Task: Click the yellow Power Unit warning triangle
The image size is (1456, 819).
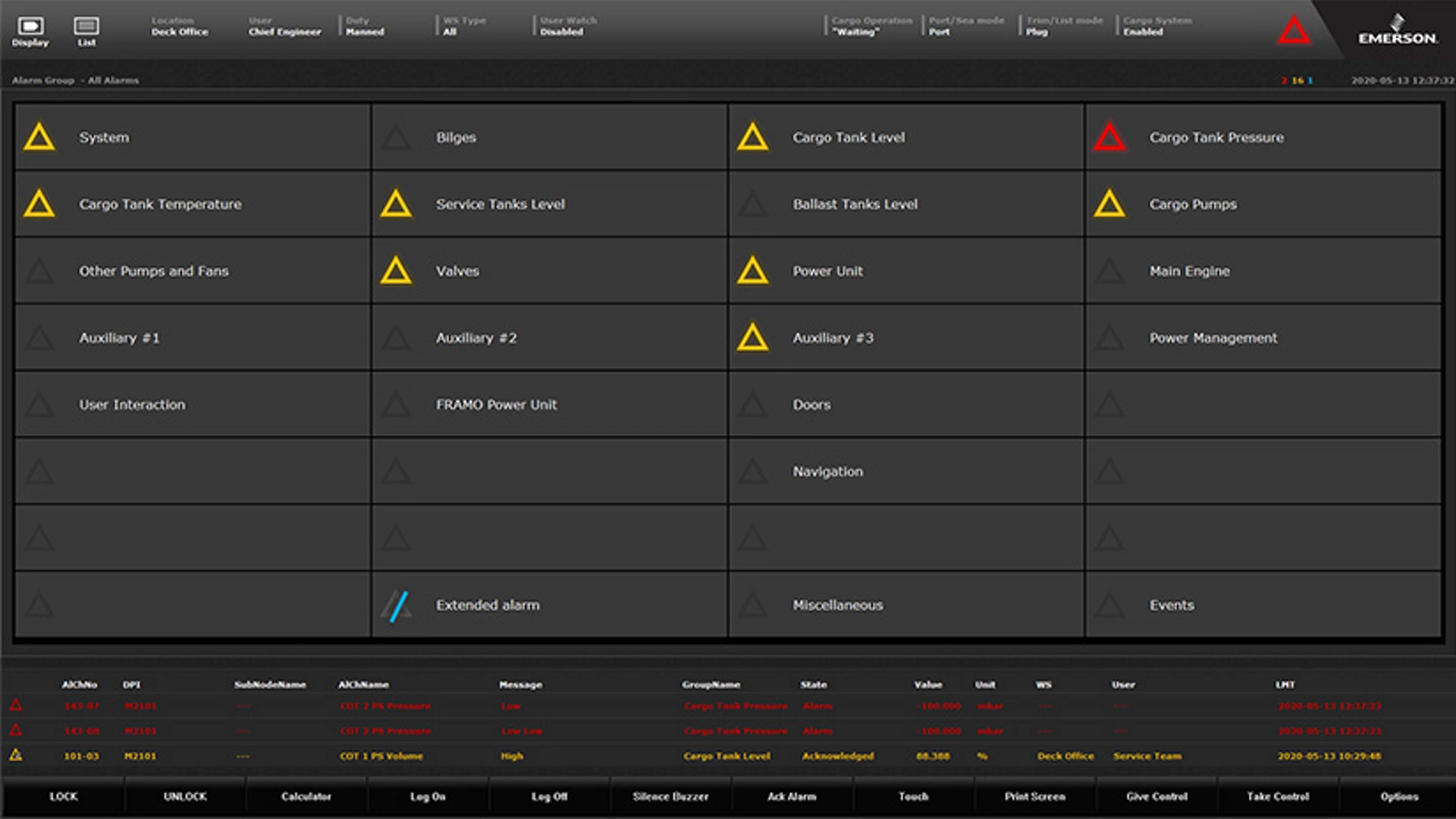Action: pyautogui.click(x=752, y=271)
